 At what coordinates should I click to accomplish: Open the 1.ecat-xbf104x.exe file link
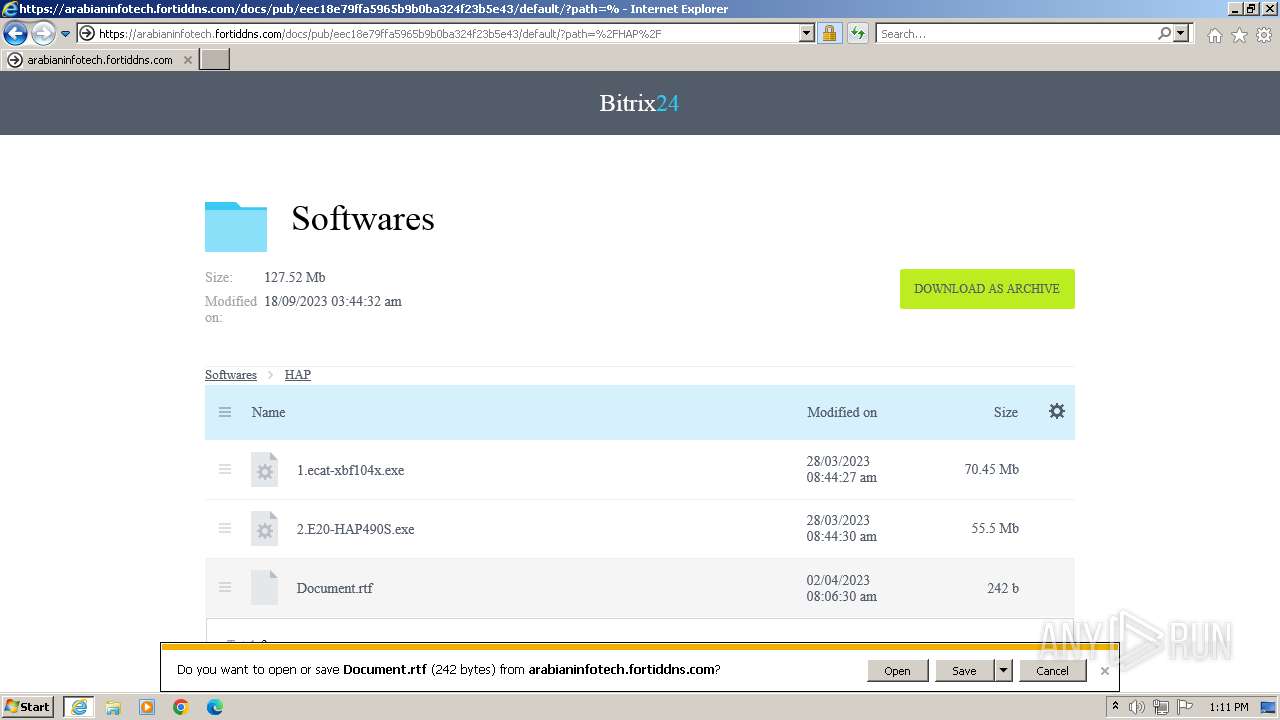[350, 470]
